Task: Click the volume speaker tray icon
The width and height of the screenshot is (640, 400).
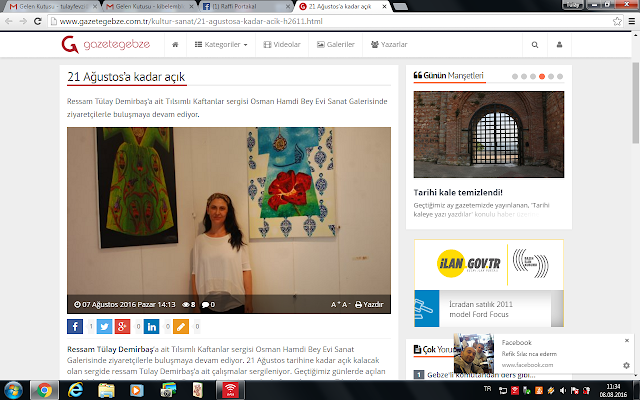Action: click(563, 391)
